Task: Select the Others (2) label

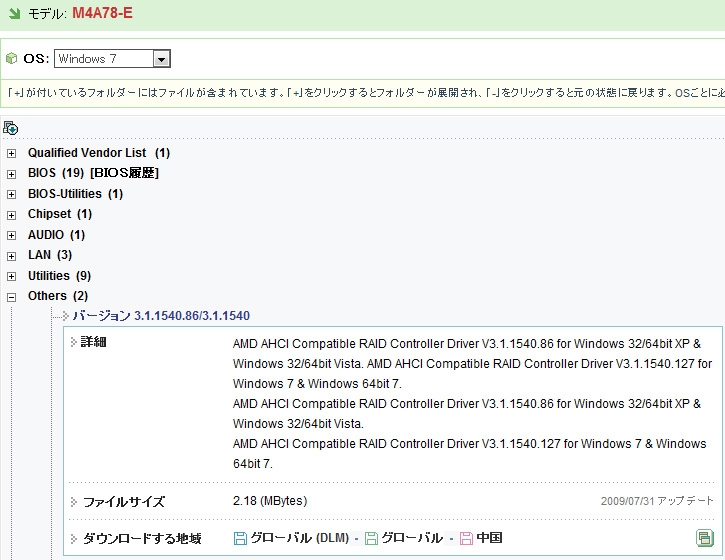Action: (58, 296)
